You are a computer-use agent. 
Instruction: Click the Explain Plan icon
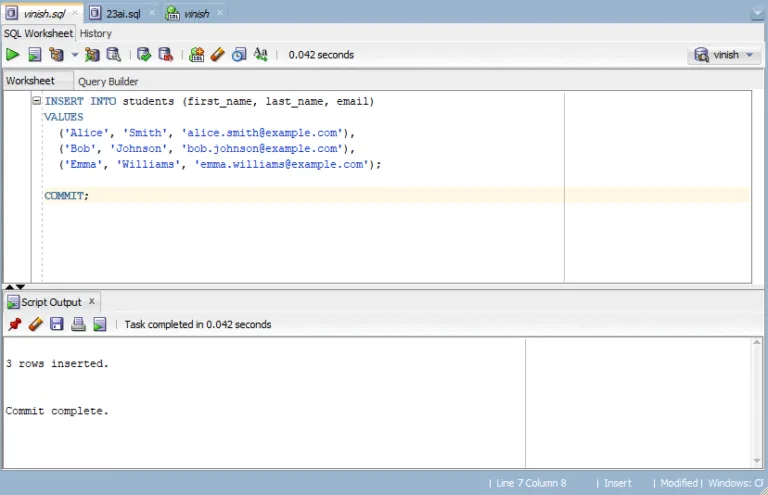56,54
